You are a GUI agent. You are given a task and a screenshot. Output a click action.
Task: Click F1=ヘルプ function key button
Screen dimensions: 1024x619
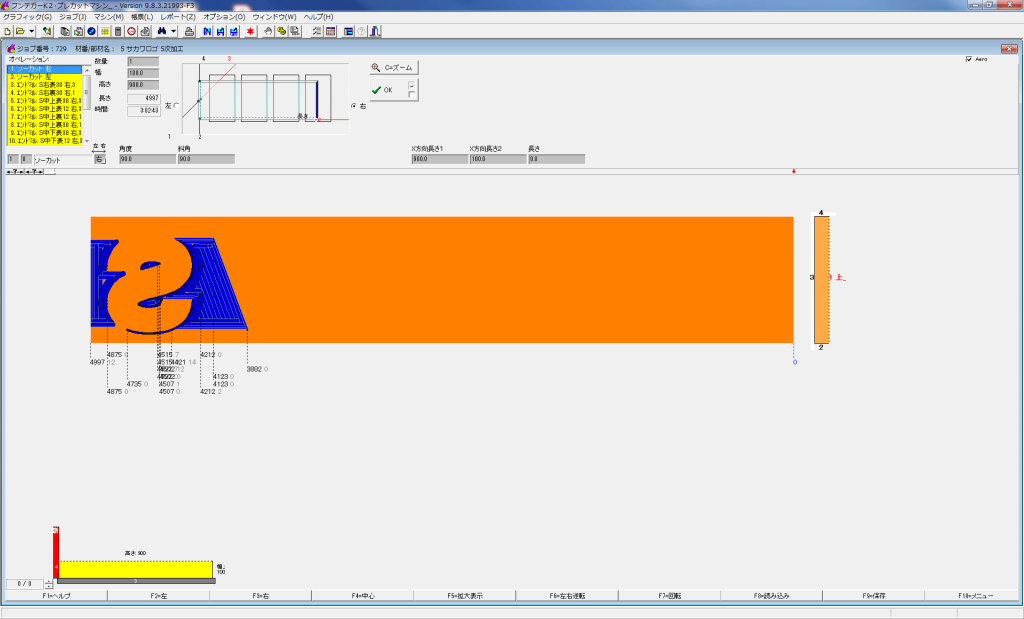click(56, 596)
